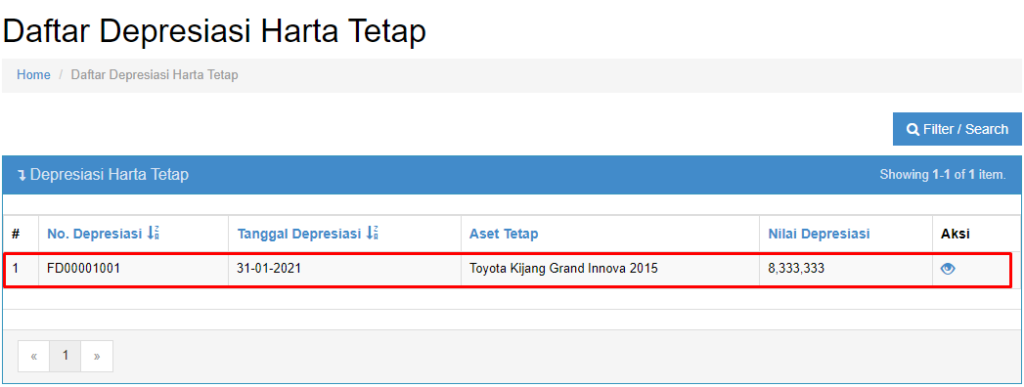Go to next page with » button
This screenshot has height=387, width=1024.
pyautogui.click(x=97, y=356)
